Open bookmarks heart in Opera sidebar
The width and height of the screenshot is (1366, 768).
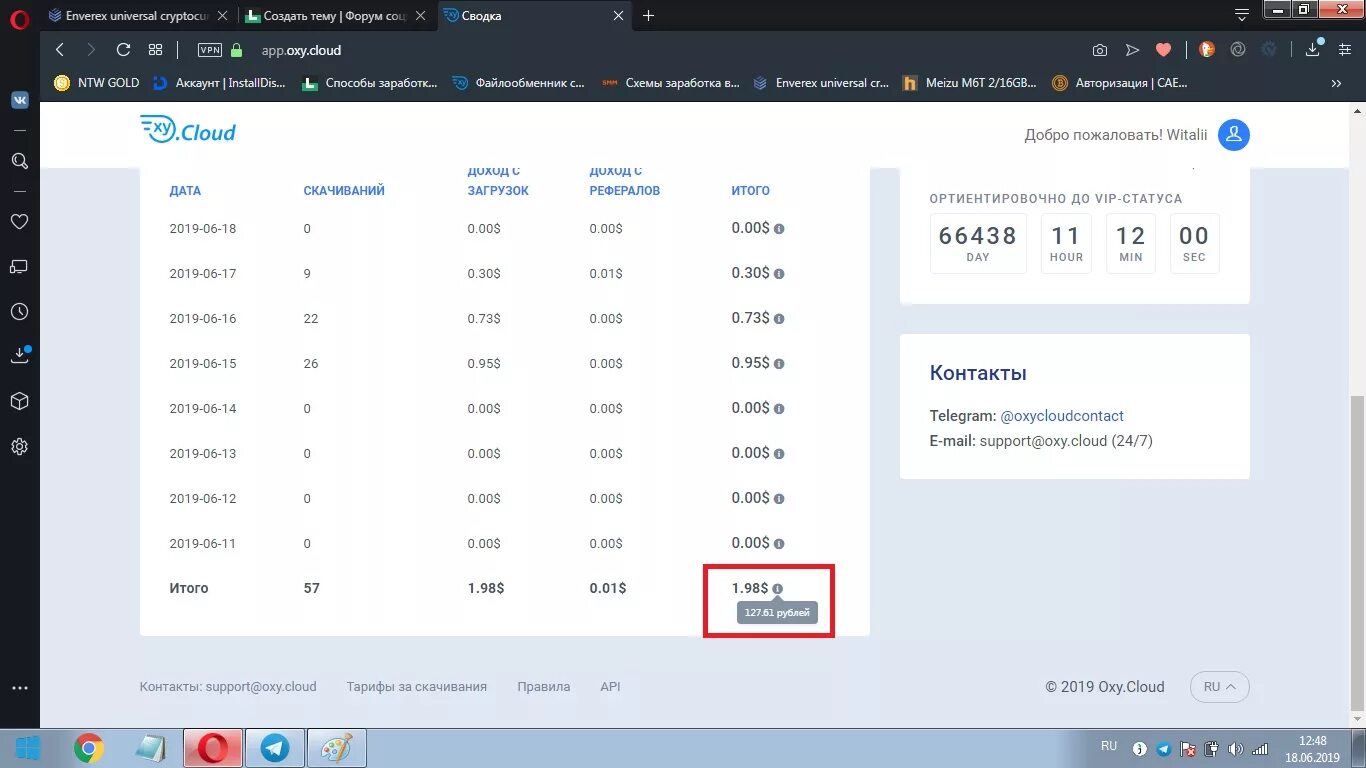(x=19, y=222)
